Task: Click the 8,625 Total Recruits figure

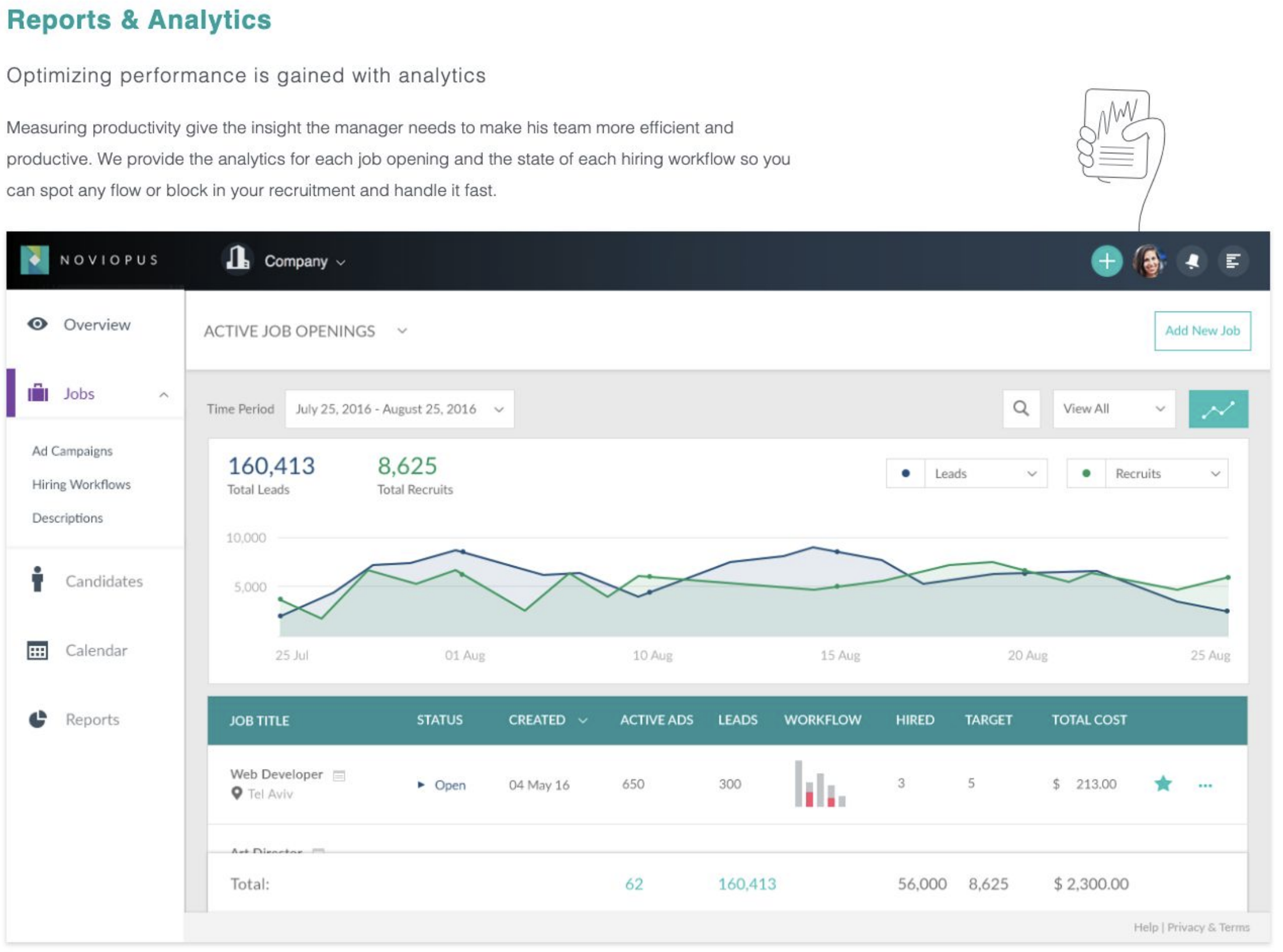Action: pos(407,466)
